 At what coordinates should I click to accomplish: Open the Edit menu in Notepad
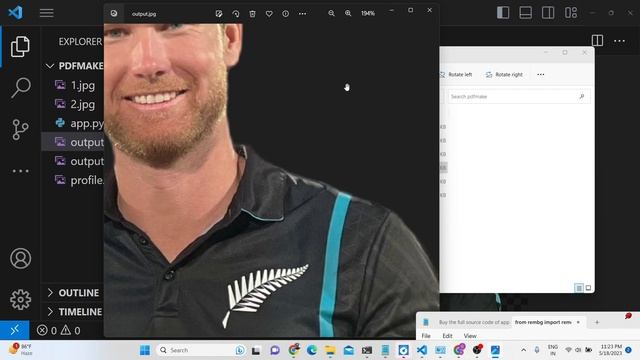[x=447, y=336]
